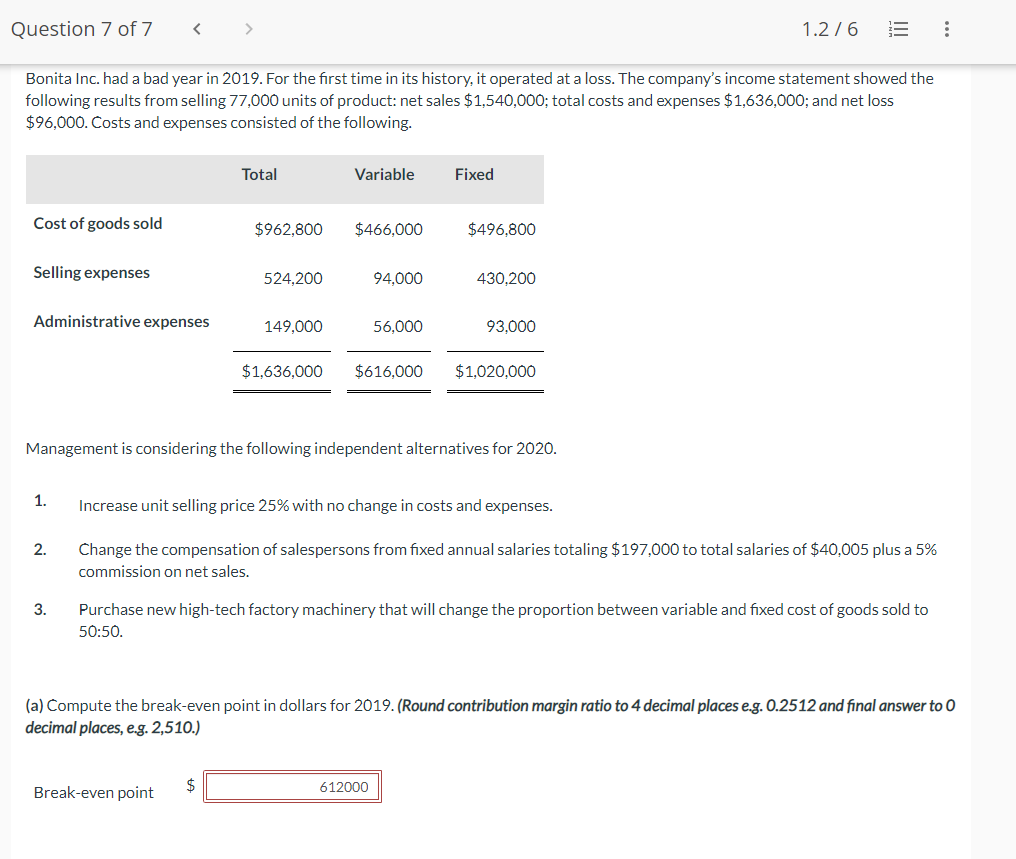Select the 524,200 selling total cell

(x=293, y=279)
